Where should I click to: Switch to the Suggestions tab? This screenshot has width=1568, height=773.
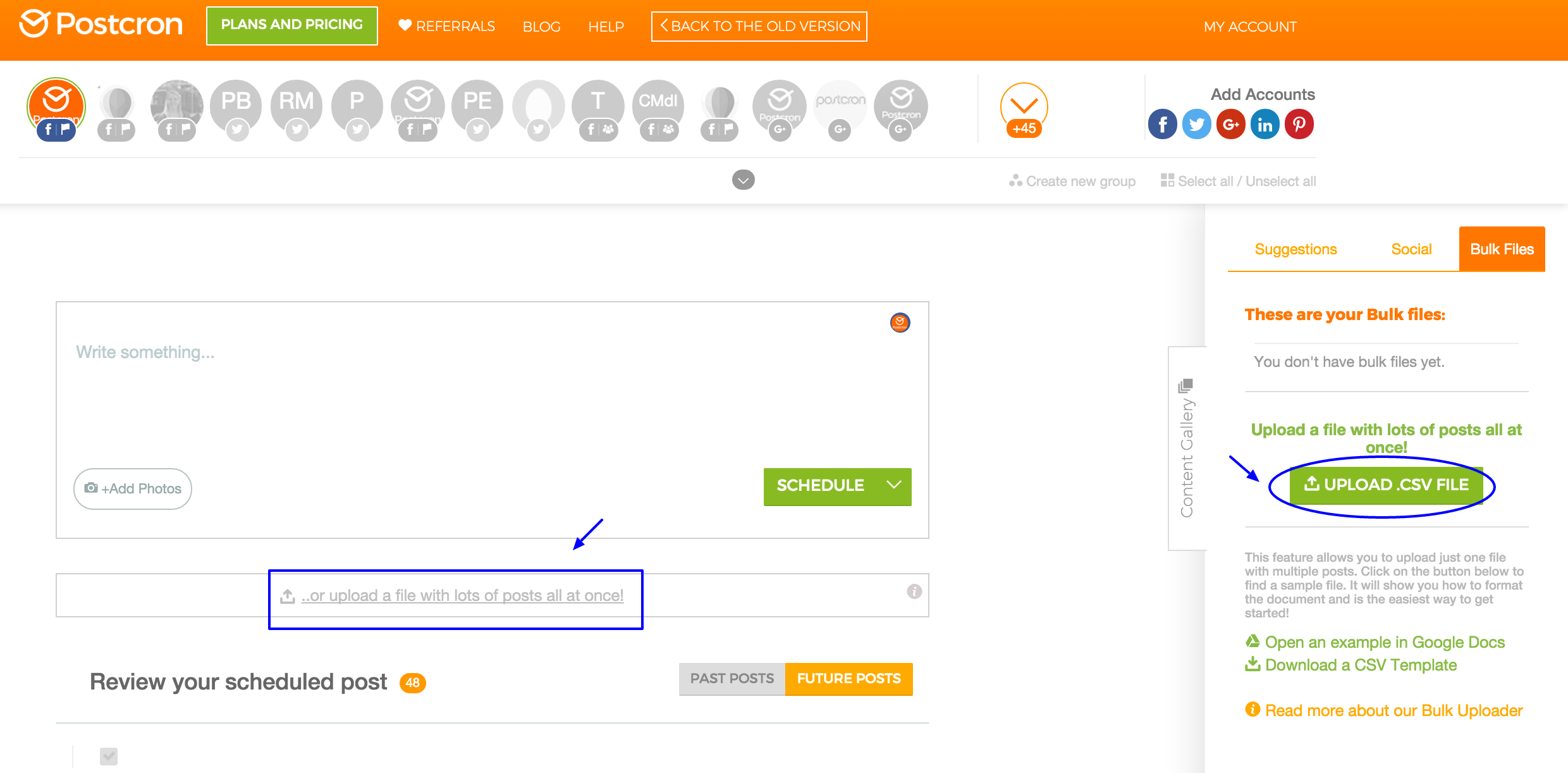[1295, 249]
